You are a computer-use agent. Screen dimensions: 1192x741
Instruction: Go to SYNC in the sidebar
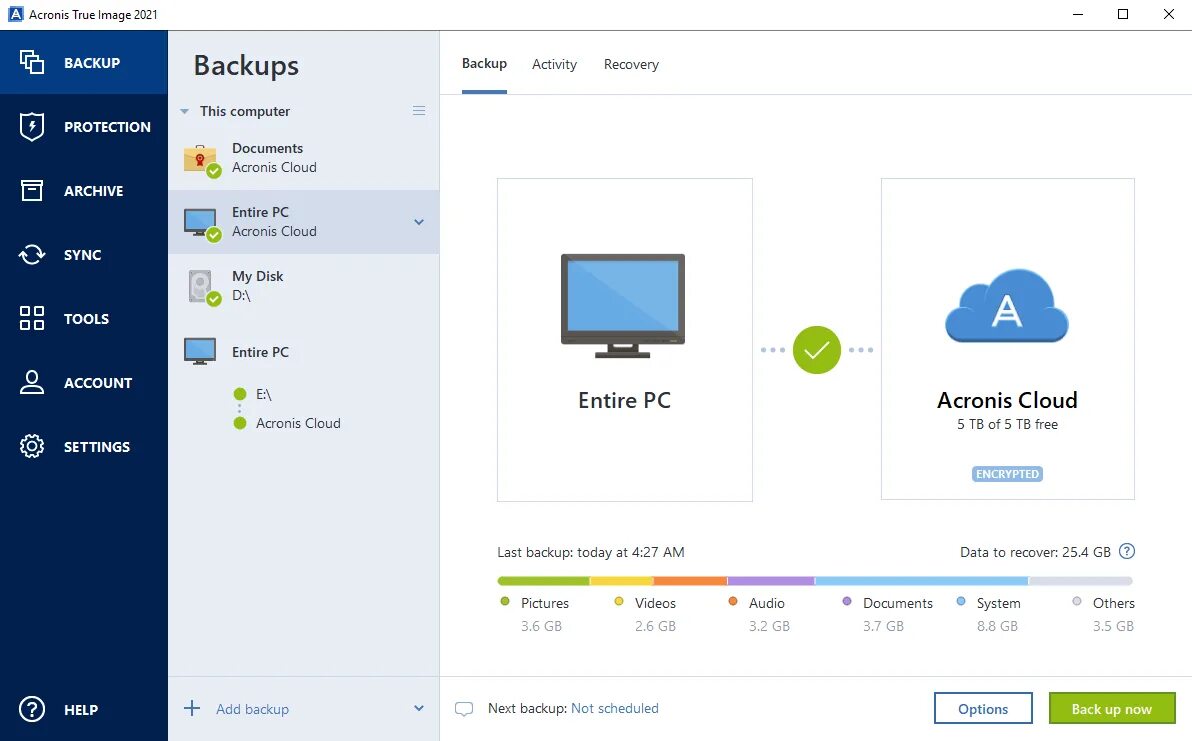tap(82, 255)
